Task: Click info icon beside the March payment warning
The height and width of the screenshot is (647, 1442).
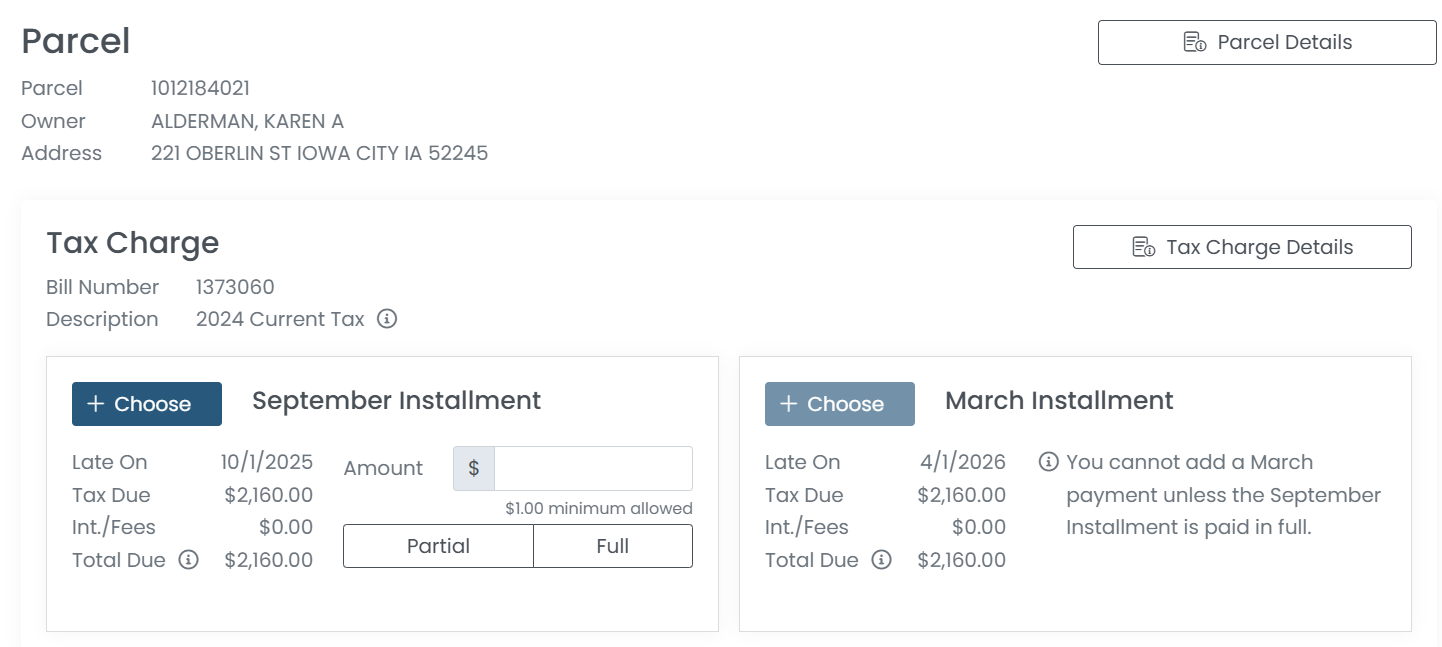Action: coord(1048,462)
